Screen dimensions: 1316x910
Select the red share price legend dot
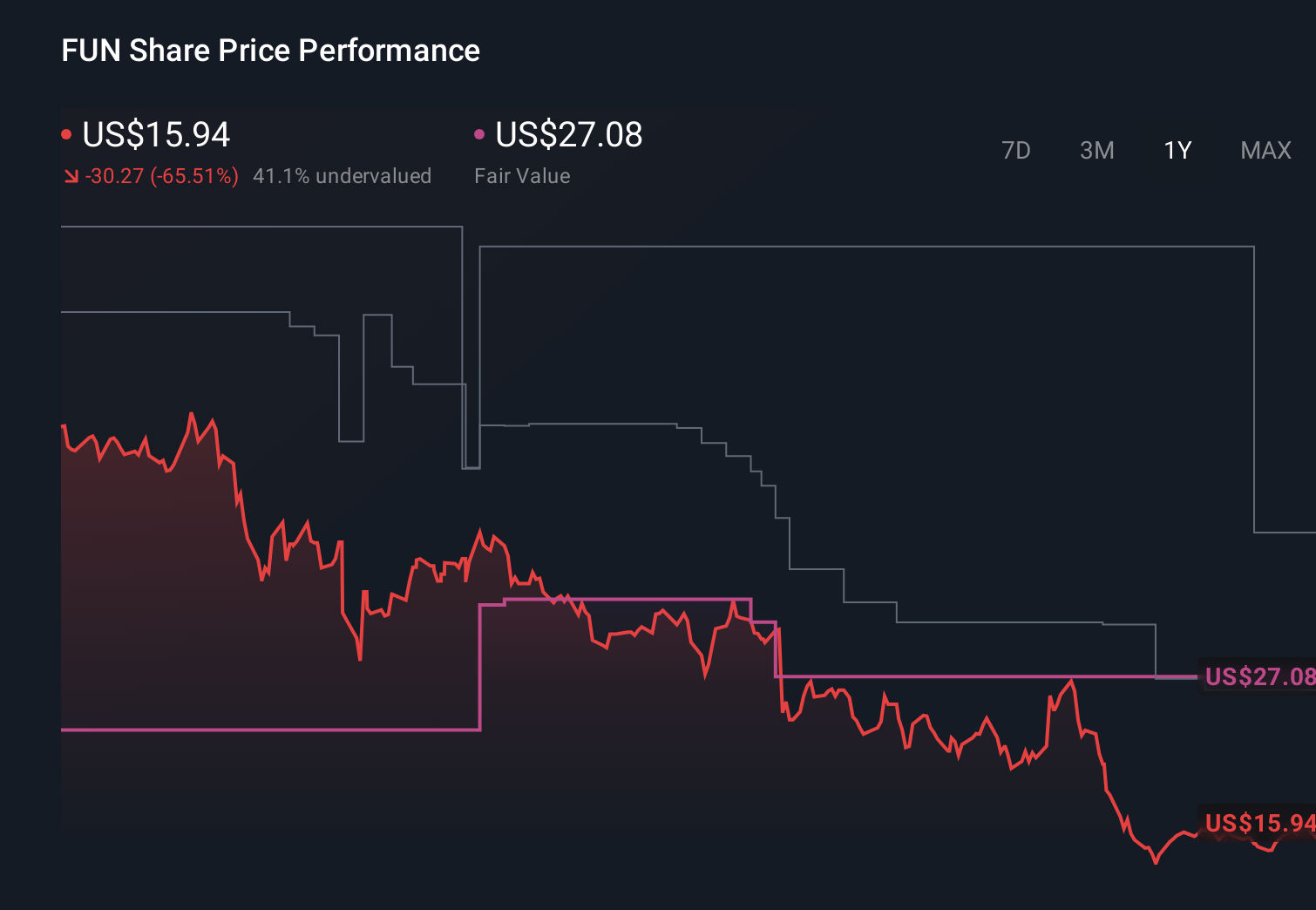pyautogui.click(x=67, y=133)
